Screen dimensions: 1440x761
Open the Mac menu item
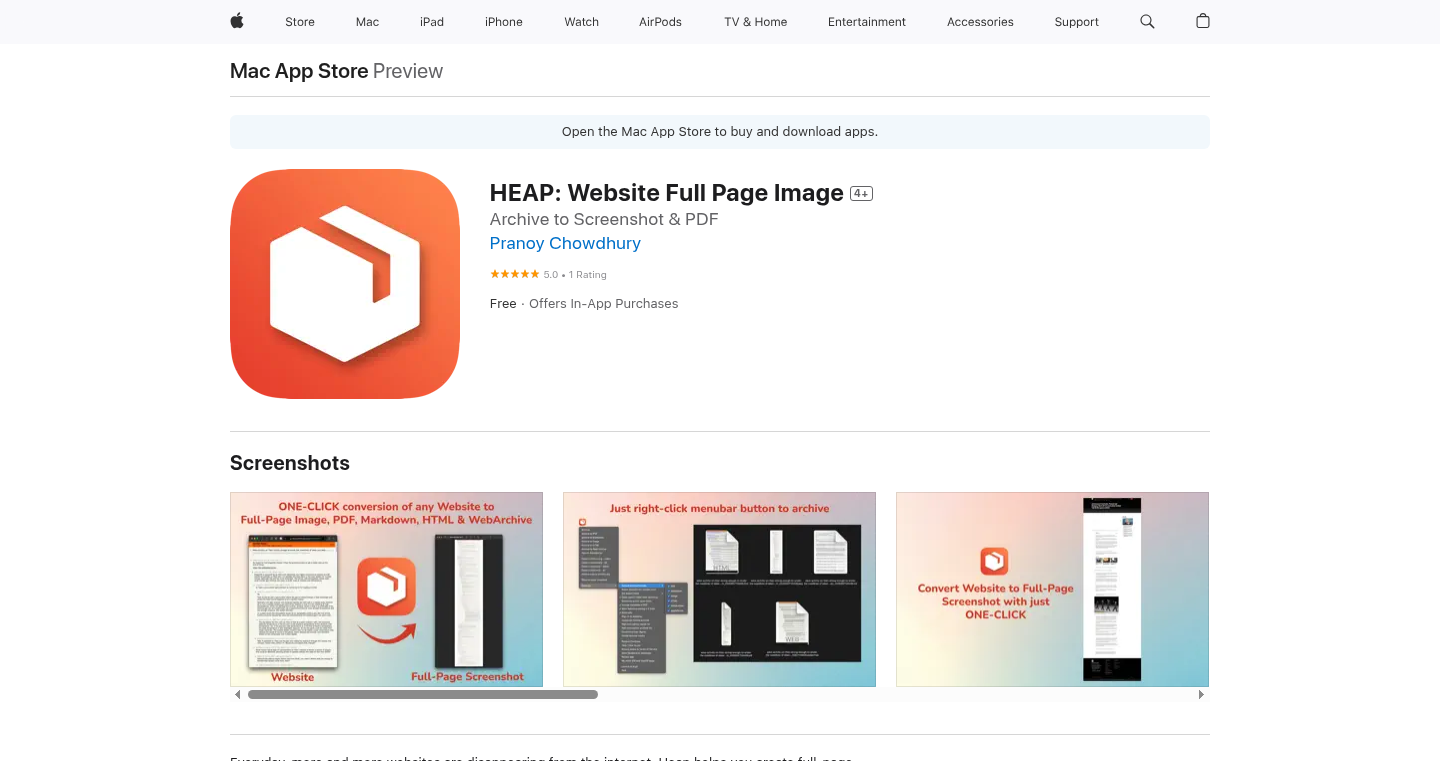click(368, 22)
